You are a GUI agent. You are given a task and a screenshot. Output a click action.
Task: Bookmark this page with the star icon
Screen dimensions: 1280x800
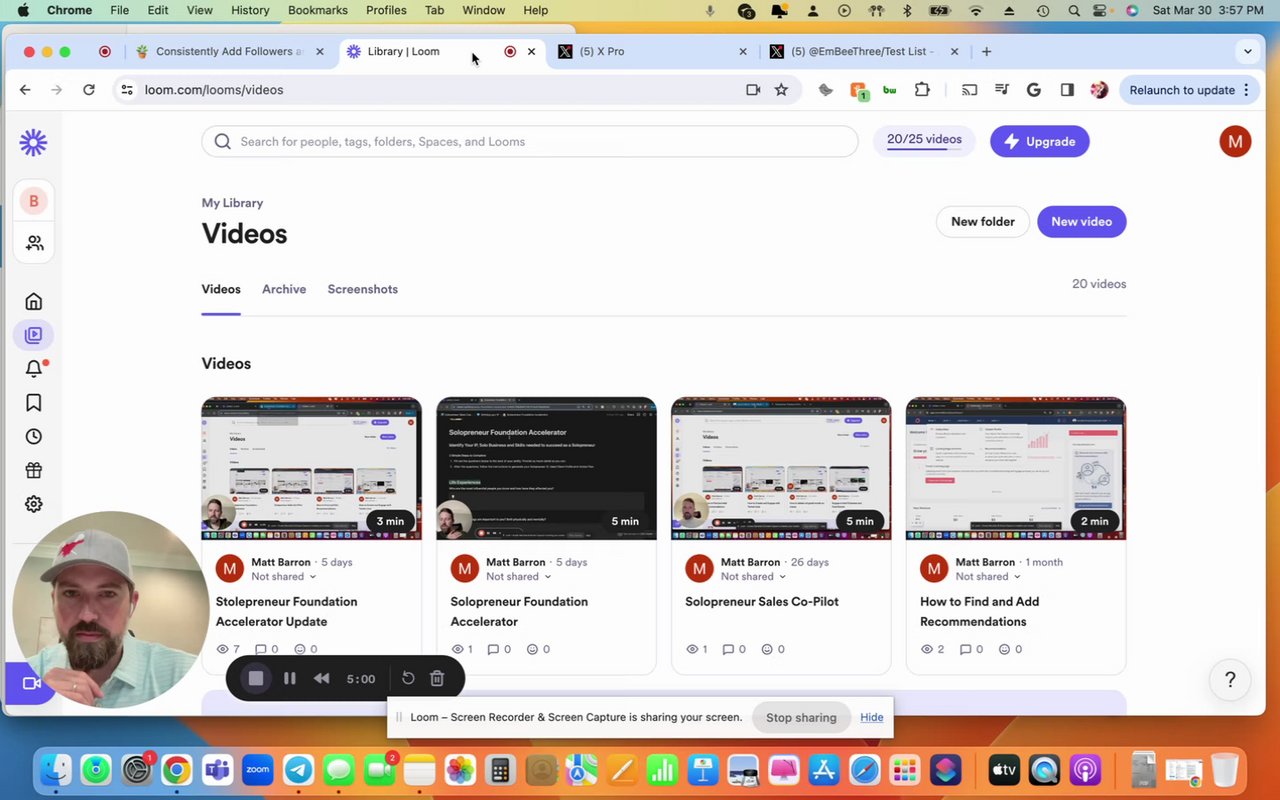pyautogui.click(x=781, y=90)
